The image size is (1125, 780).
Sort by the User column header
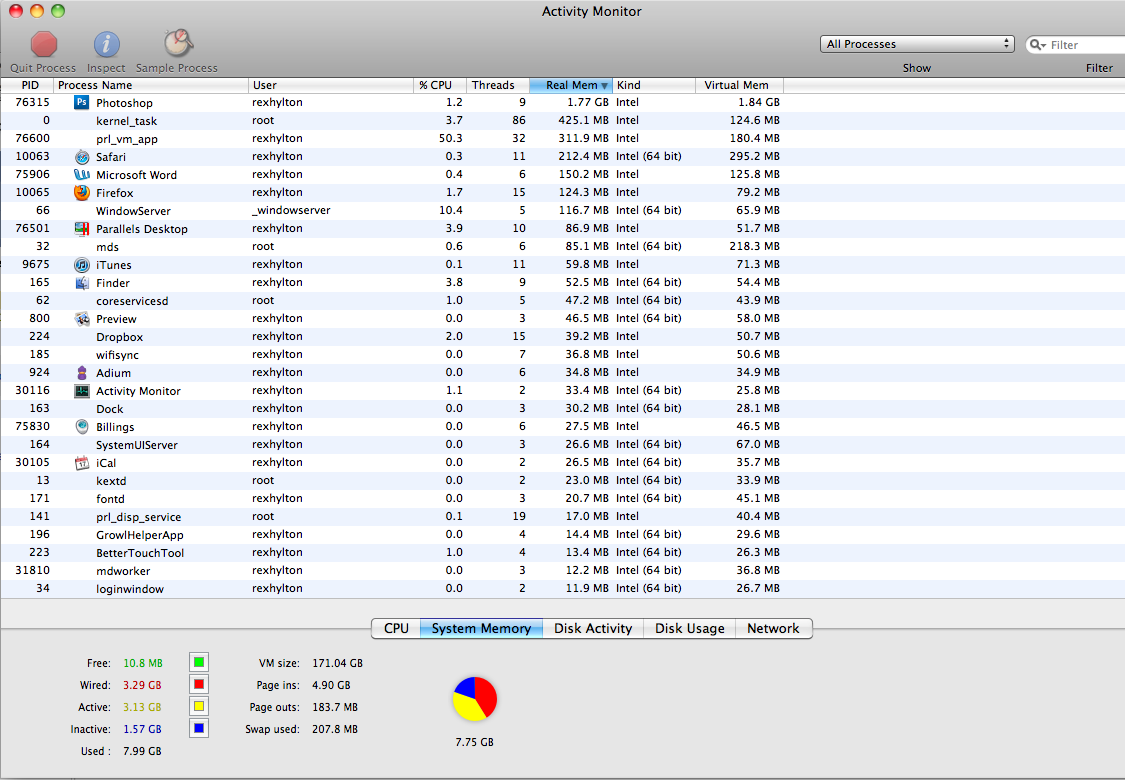coord(331,85)
